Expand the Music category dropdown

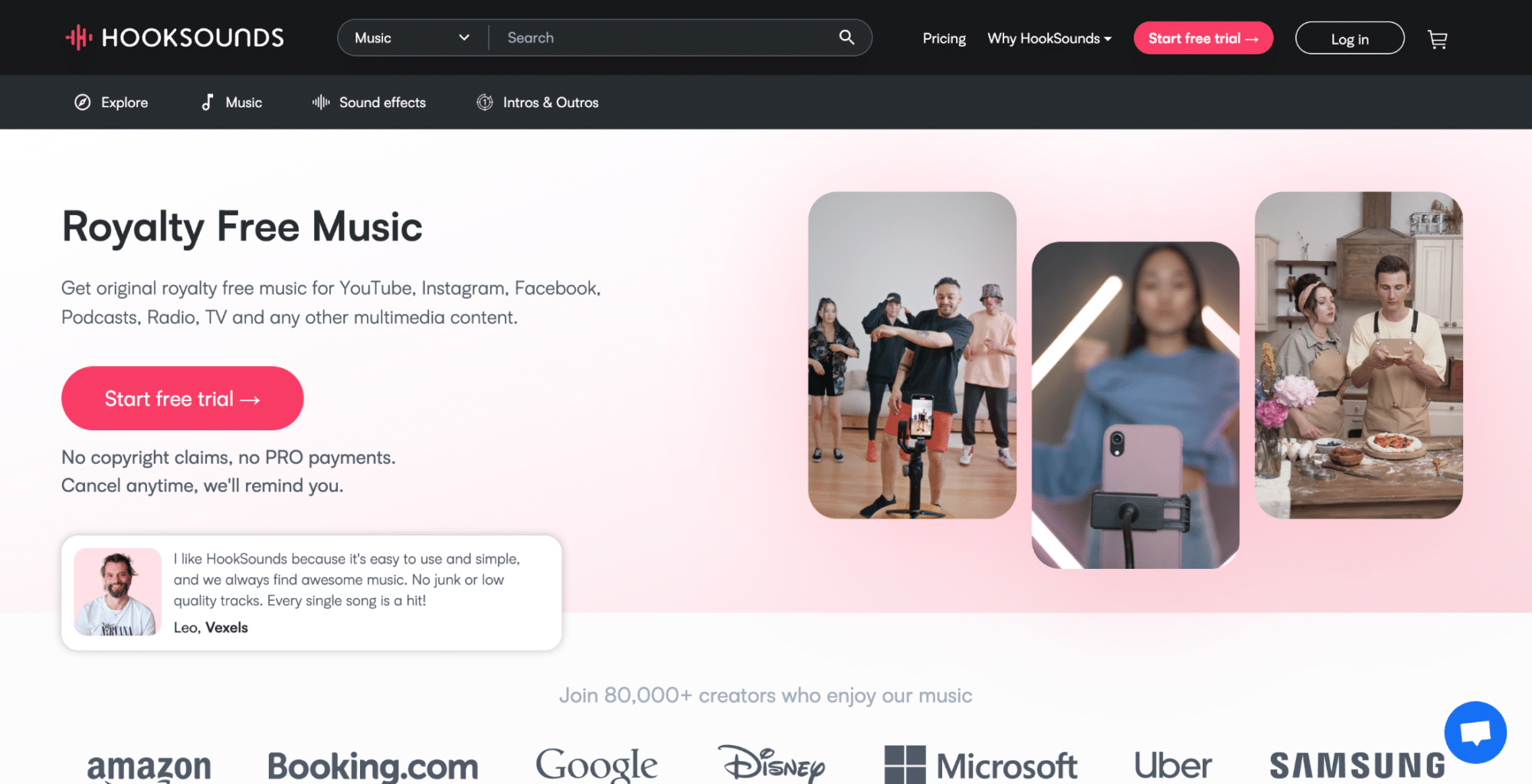click(412, 38)
